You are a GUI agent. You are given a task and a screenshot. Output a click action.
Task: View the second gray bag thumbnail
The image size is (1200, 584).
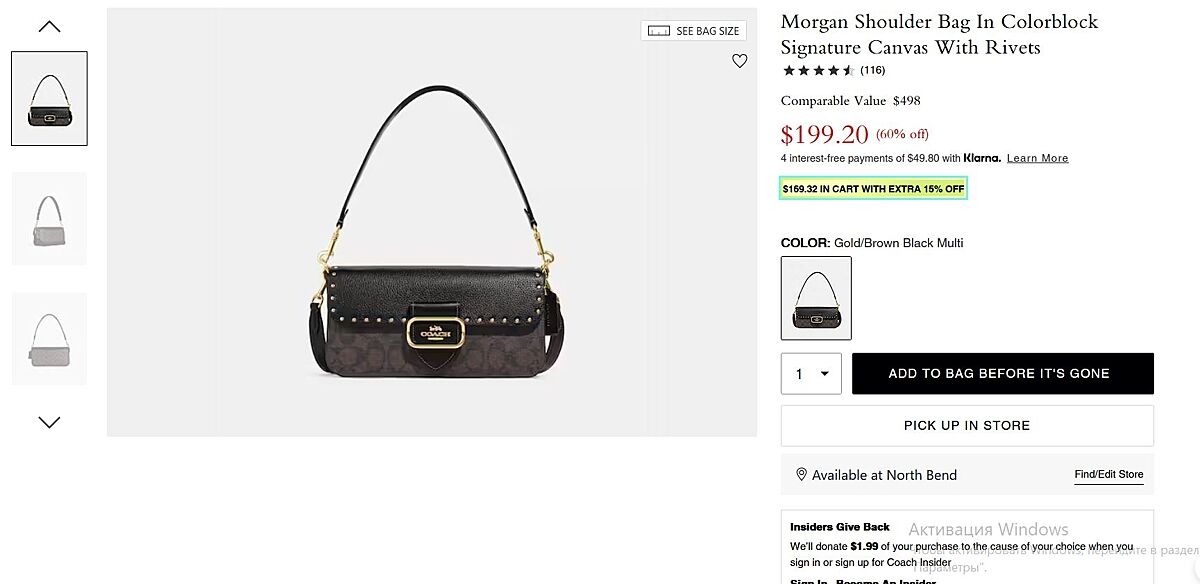coord(49,219)
